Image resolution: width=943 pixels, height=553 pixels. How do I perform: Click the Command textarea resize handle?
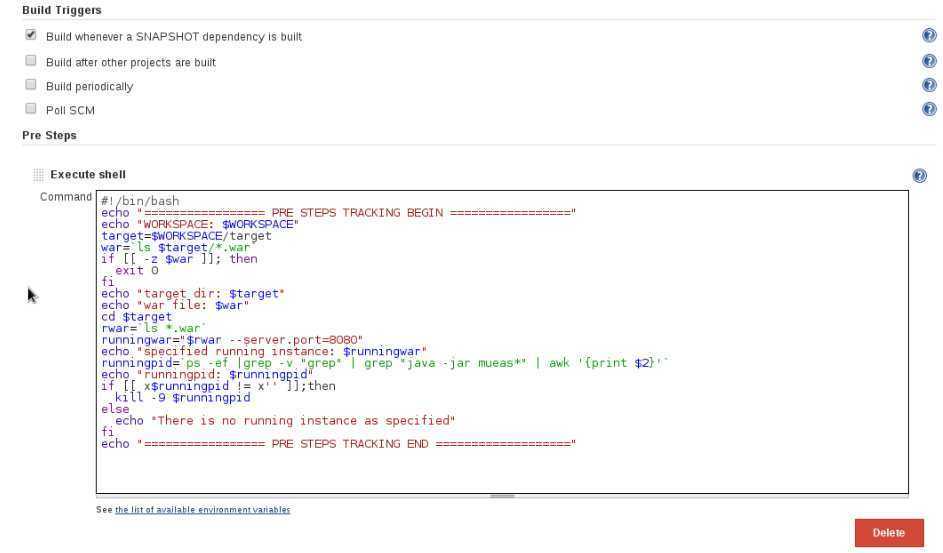(502, 495)
